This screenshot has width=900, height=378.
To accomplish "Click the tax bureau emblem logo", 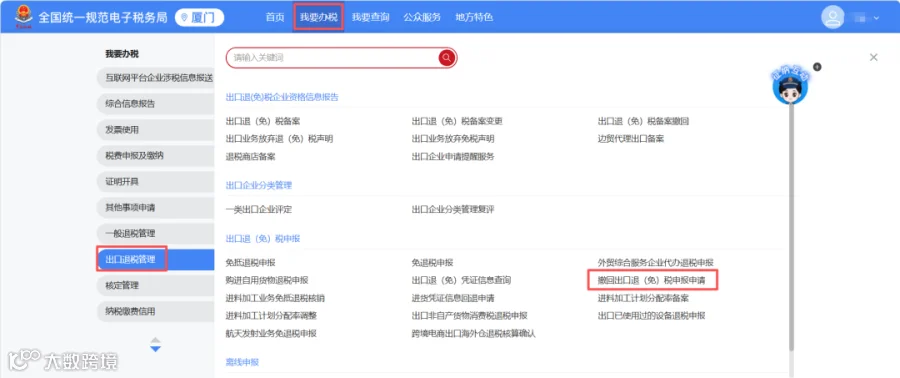I will 24,17.
